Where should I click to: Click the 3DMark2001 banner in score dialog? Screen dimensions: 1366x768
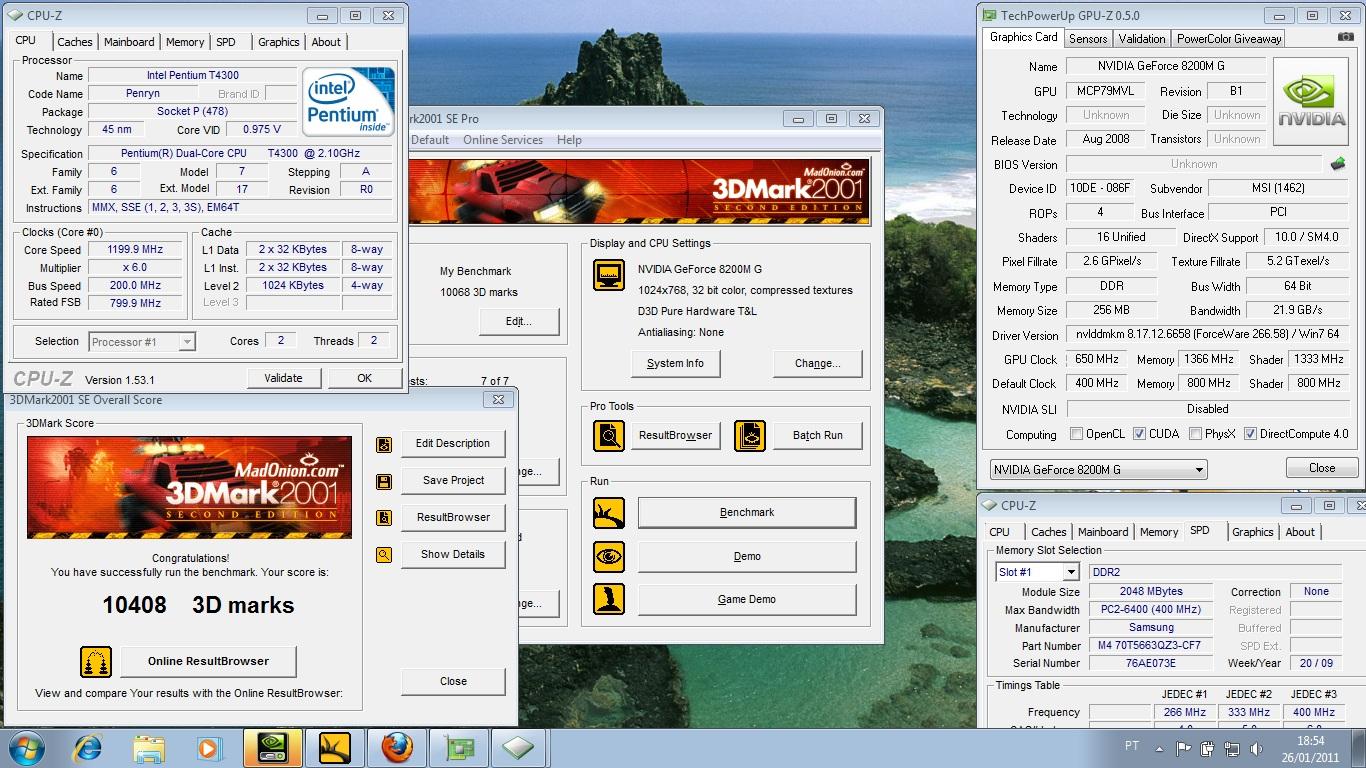click(189, 487)
